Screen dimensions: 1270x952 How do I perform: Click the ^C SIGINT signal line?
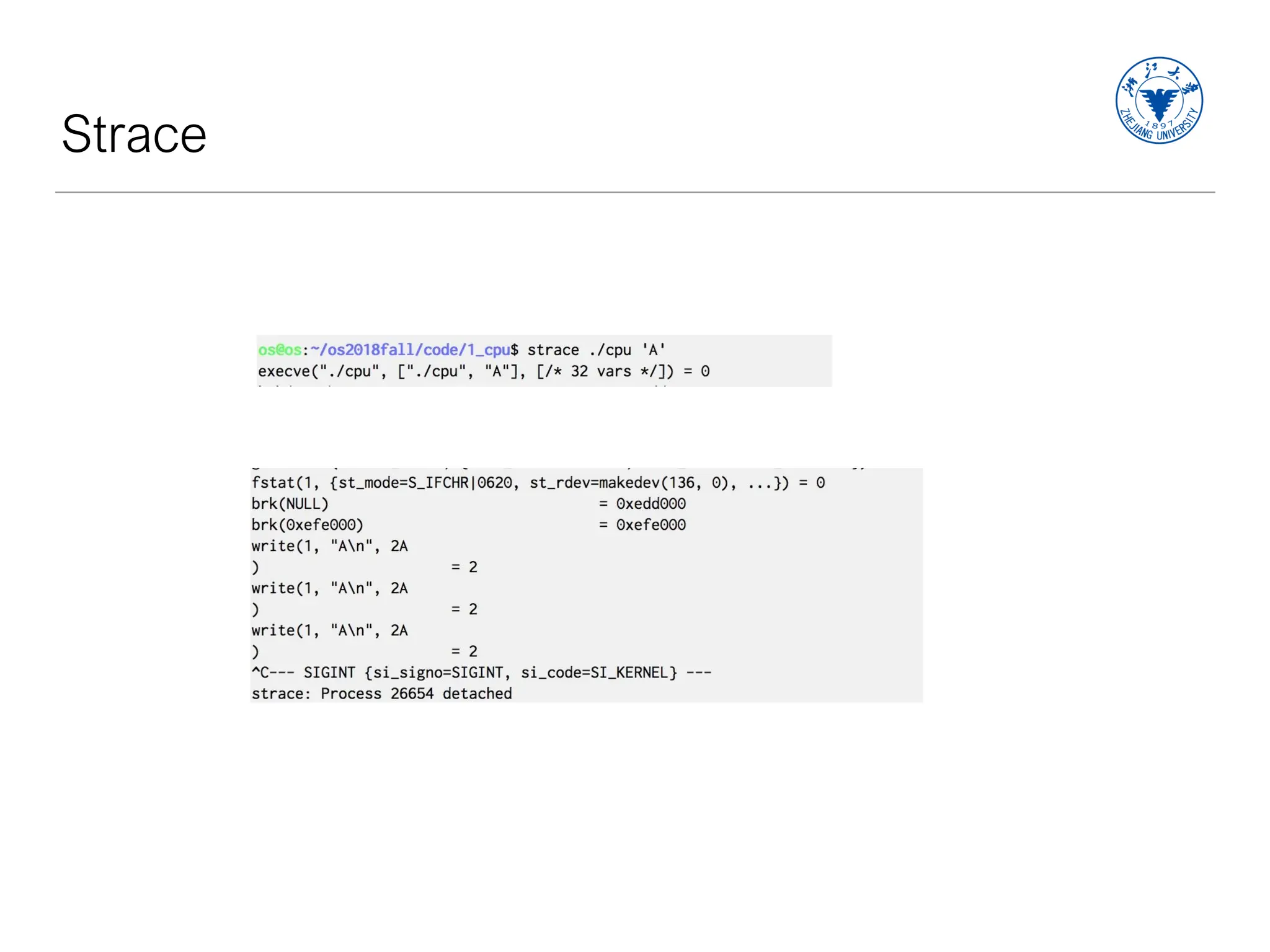pyautogui.click(x=481, y=672)
